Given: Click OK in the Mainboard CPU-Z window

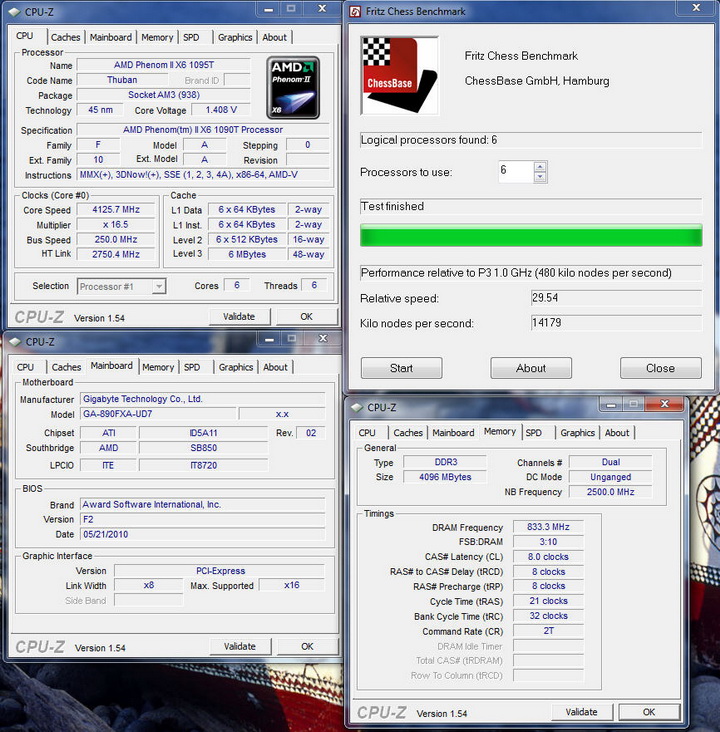Looking at the screenshot, I should tap(307, 647).
